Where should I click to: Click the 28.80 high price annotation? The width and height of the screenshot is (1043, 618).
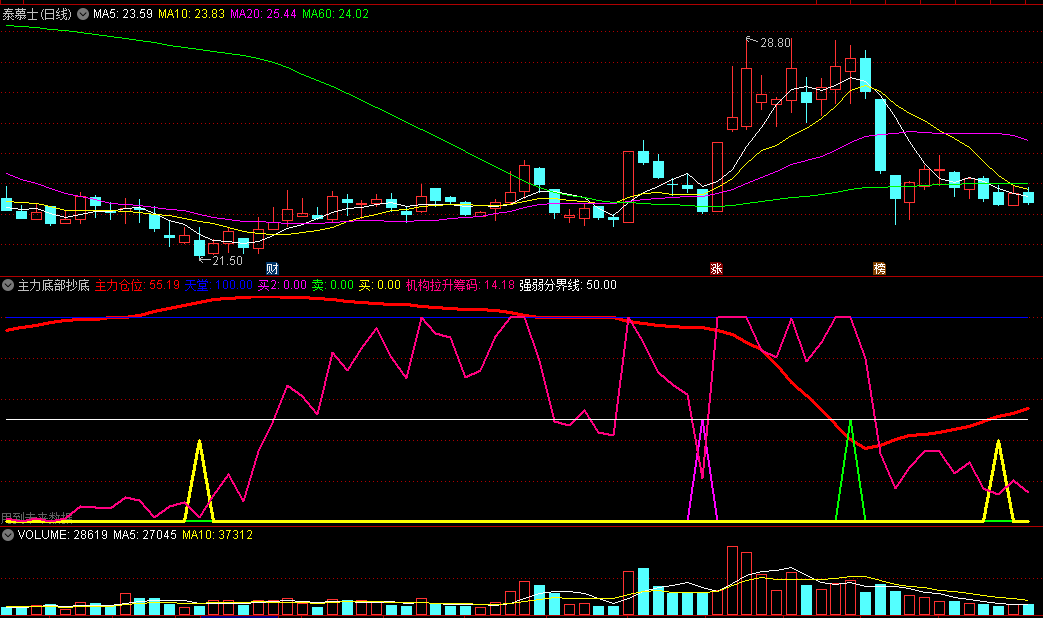tap(776, 43)
